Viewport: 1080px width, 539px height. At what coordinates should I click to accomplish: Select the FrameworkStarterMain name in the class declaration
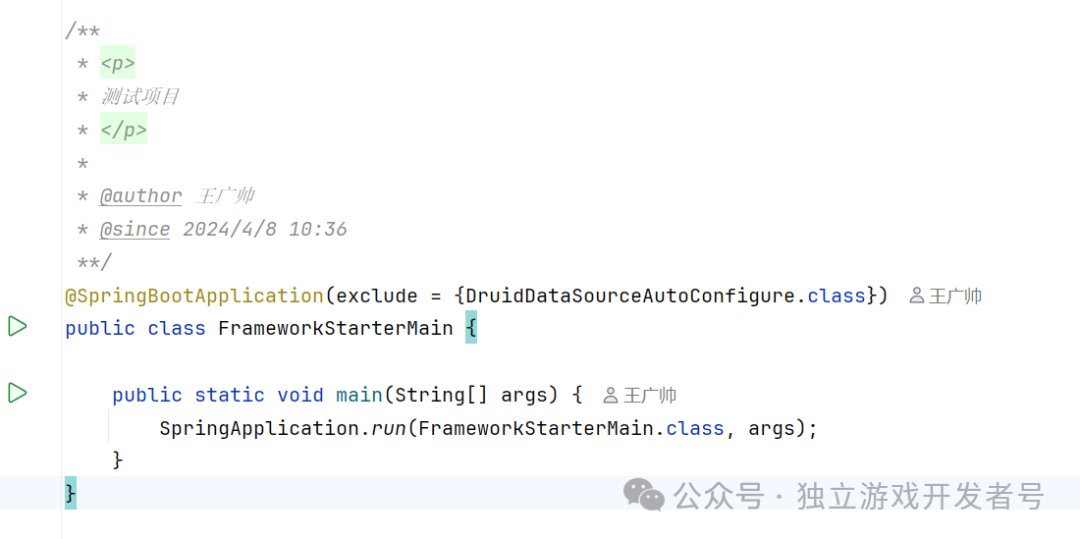[x=335, y=329]
